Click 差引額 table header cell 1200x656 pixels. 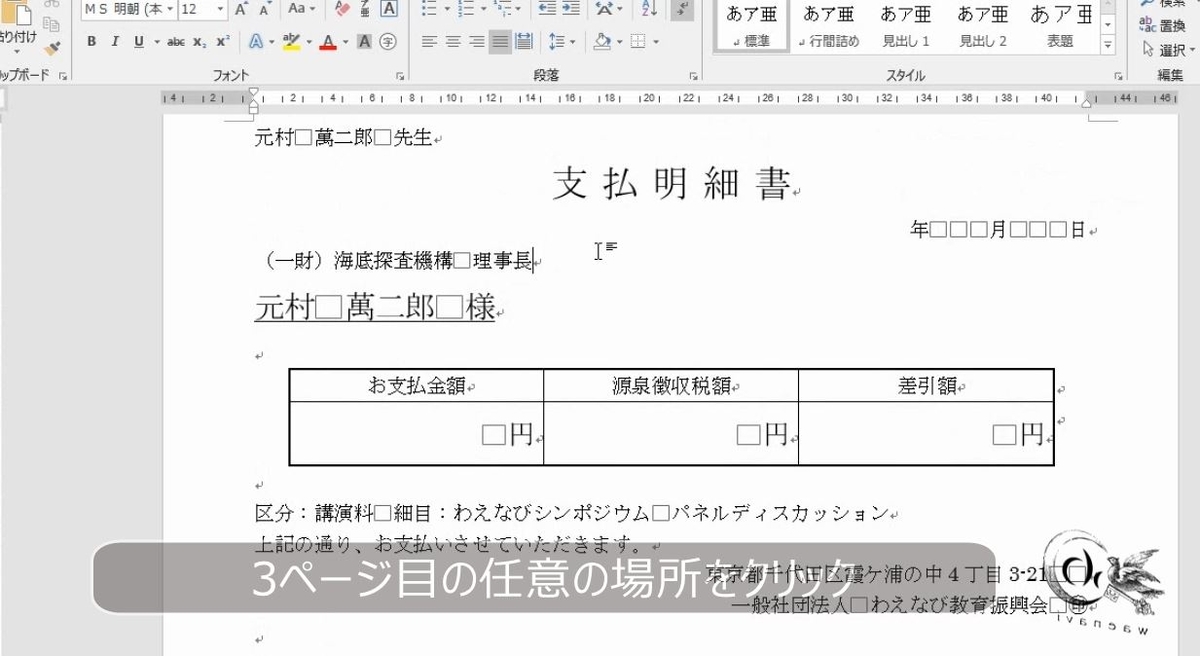coord(926,386)
